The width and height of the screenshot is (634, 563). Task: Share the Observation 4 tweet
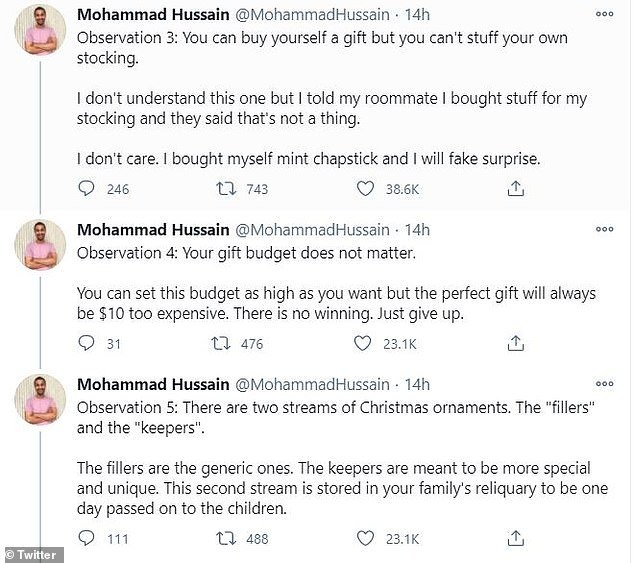point(516,343)
